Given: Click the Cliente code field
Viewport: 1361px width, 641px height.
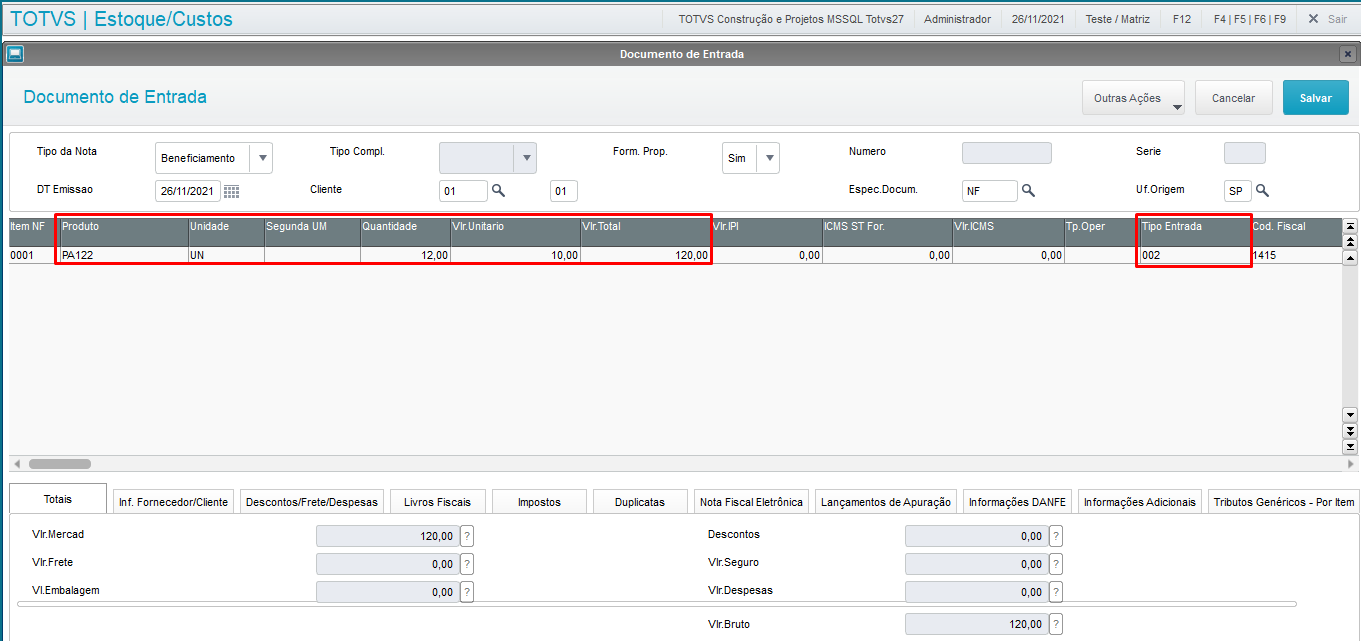Looking at the screenshot, I should click(463, 191).
